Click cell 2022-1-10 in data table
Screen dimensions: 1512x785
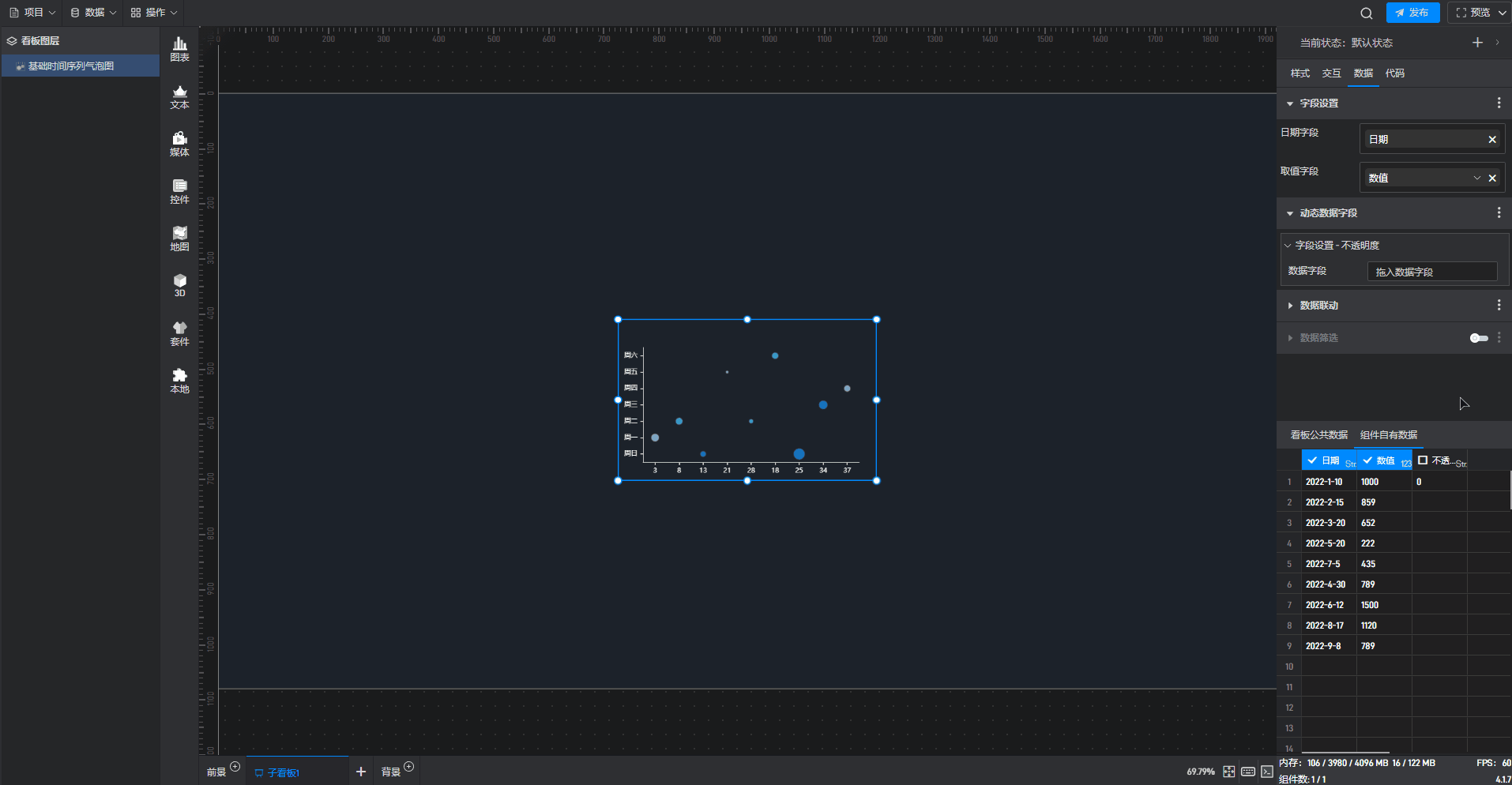coord(1329,482)
